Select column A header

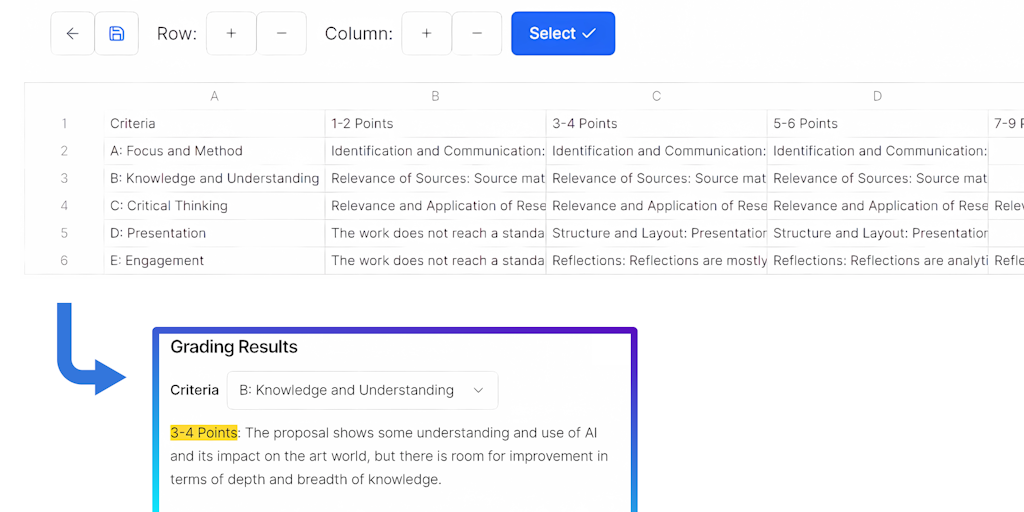[214, 97]
